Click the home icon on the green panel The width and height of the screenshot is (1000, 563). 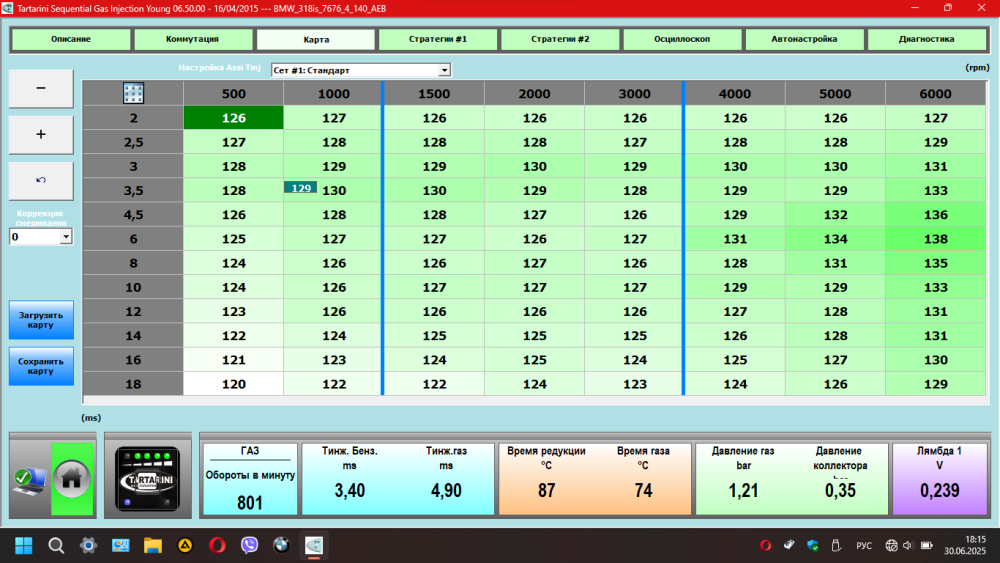pyautogui.click(x=71, y=478)
